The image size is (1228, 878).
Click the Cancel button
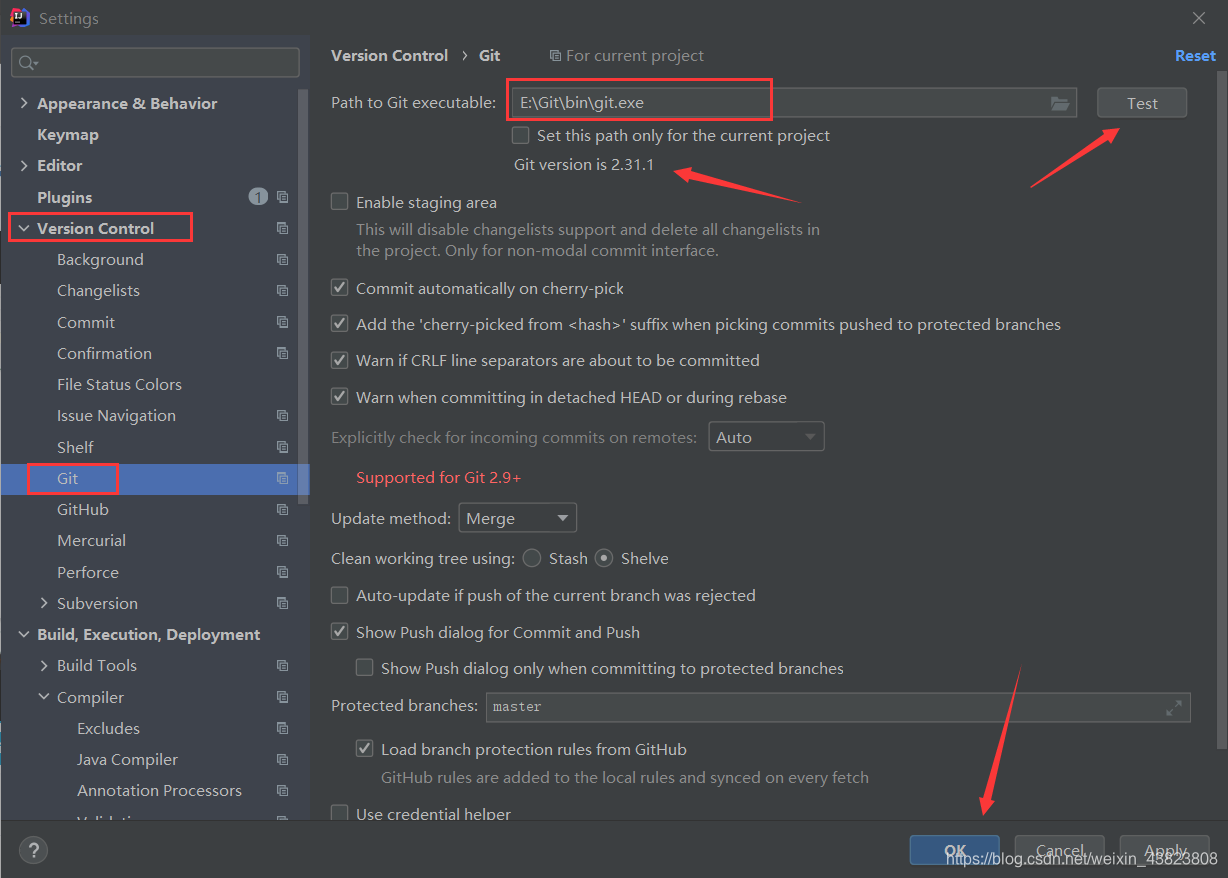(1060, 850)
